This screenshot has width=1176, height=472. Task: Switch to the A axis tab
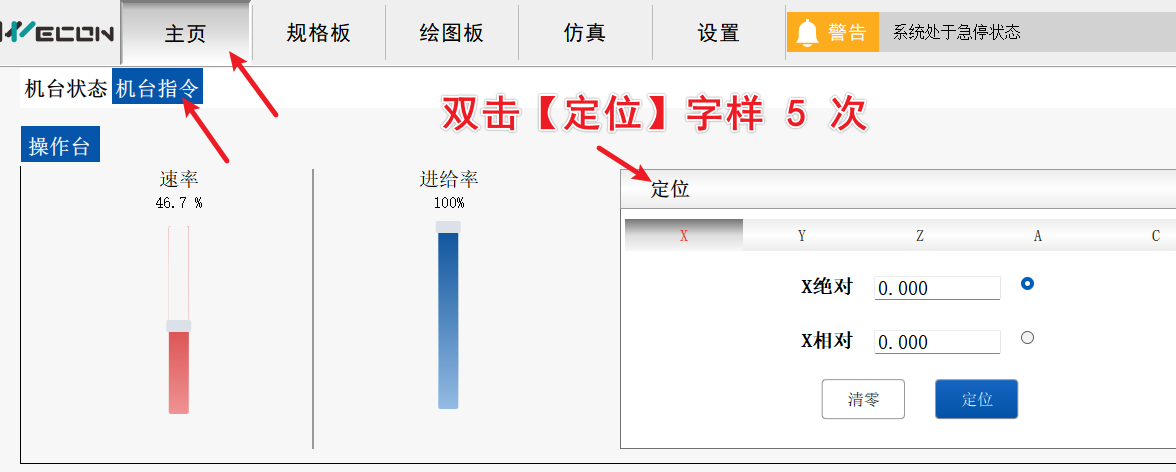click(x=1037, y=236)
